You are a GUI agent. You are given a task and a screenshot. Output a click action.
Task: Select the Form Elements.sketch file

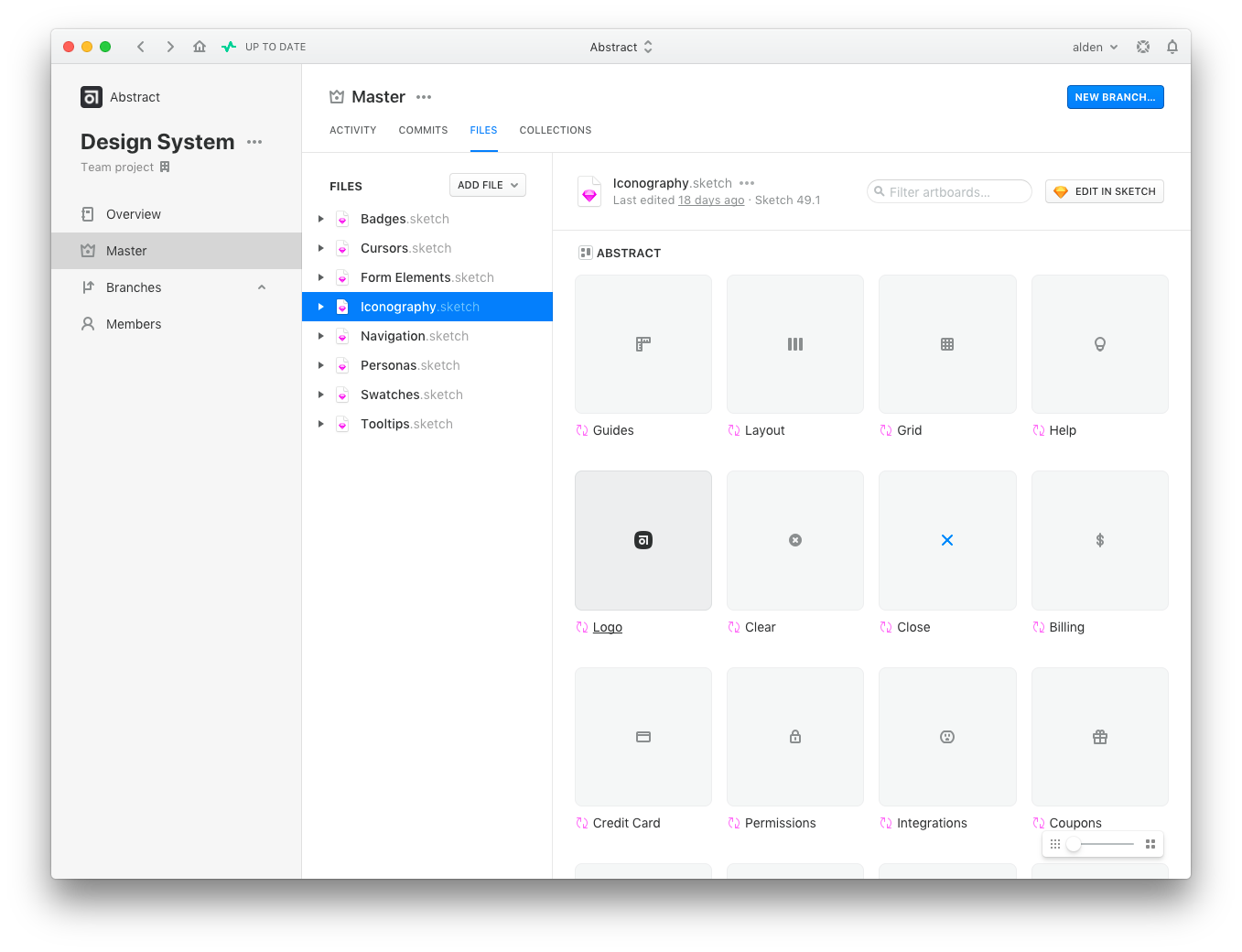click(x=427, y=277)
